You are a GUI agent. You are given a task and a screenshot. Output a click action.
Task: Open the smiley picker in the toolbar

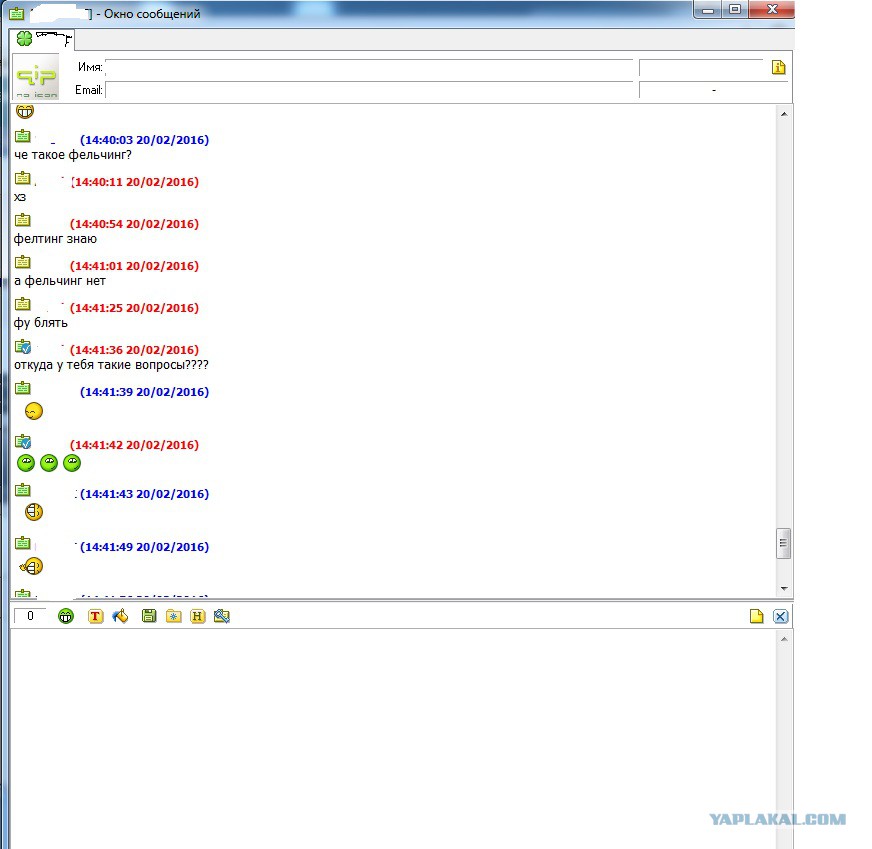tap(66, 616)
